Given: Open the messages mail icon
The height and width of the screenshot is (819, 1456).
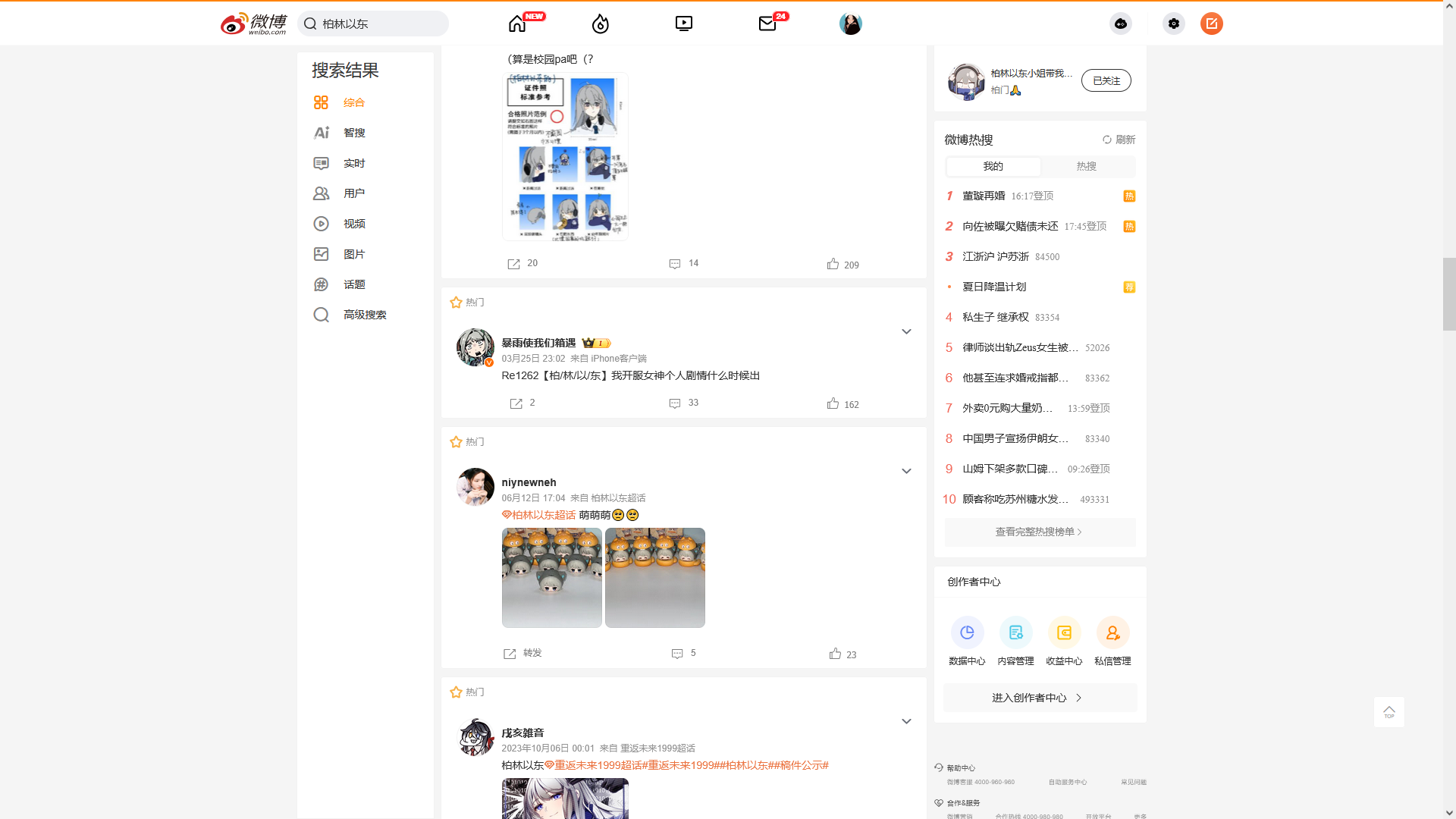Looking at the screenshot, I should point(767,24).
